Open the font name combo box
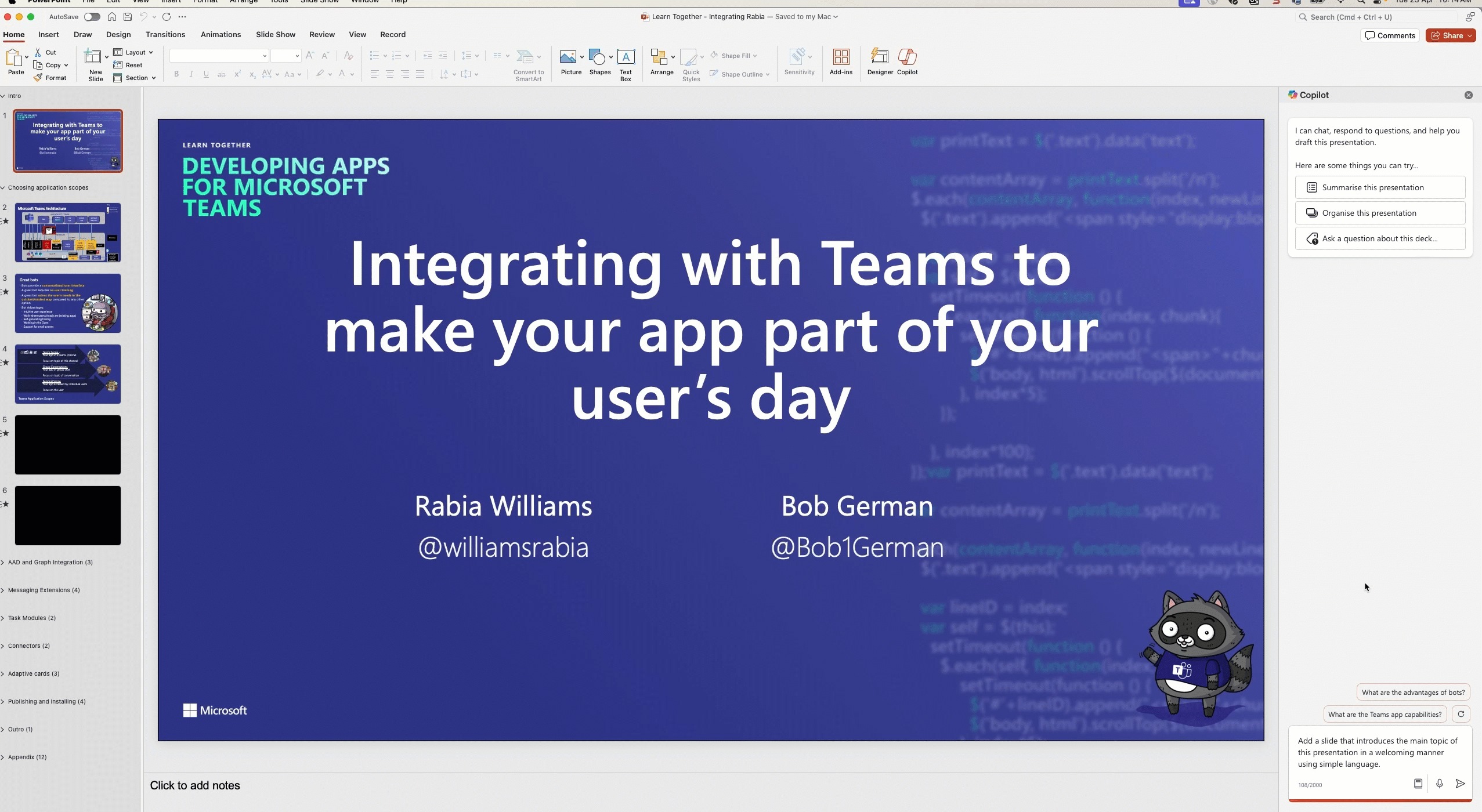 coord(219,56)
